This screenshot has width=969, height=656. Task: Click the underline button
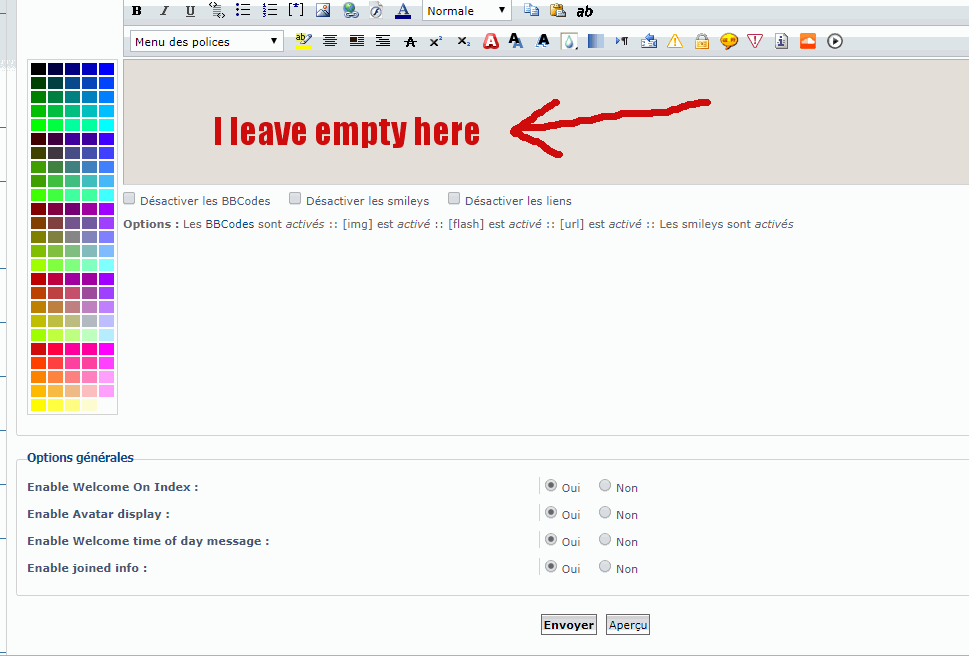(x=190, y=11)
